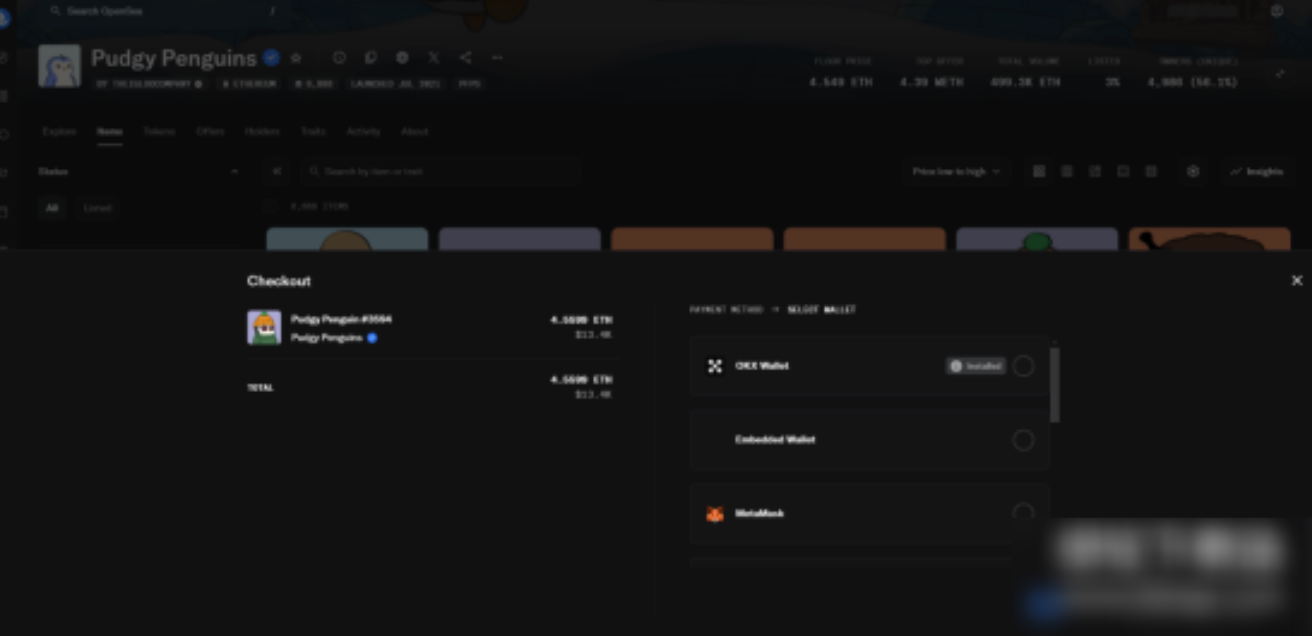Collapse the Status filter section

[x=234, y=172]
